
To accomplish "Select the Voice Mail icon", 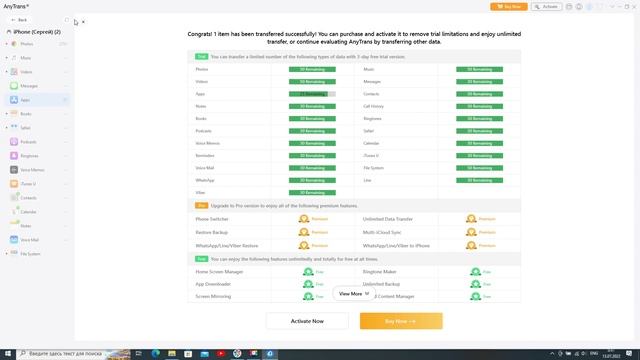I will click(x=14, y=240).
